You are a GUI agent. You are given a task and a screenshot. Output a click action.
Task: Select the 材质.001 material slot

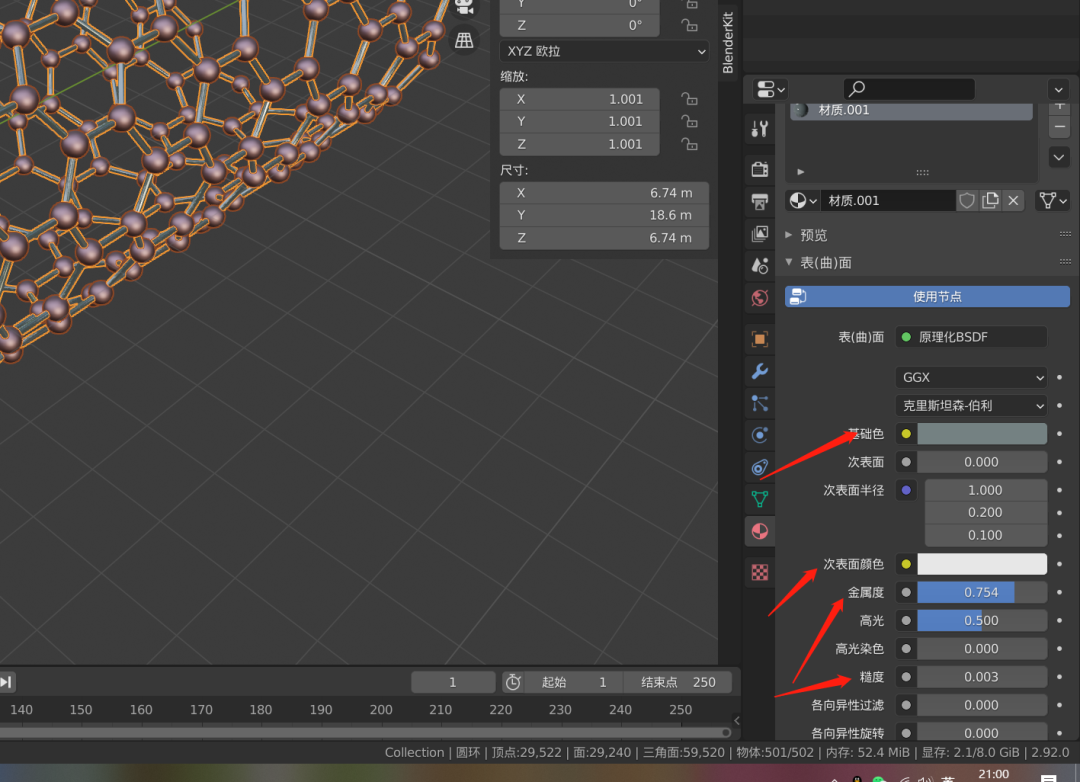pos(911,110)
